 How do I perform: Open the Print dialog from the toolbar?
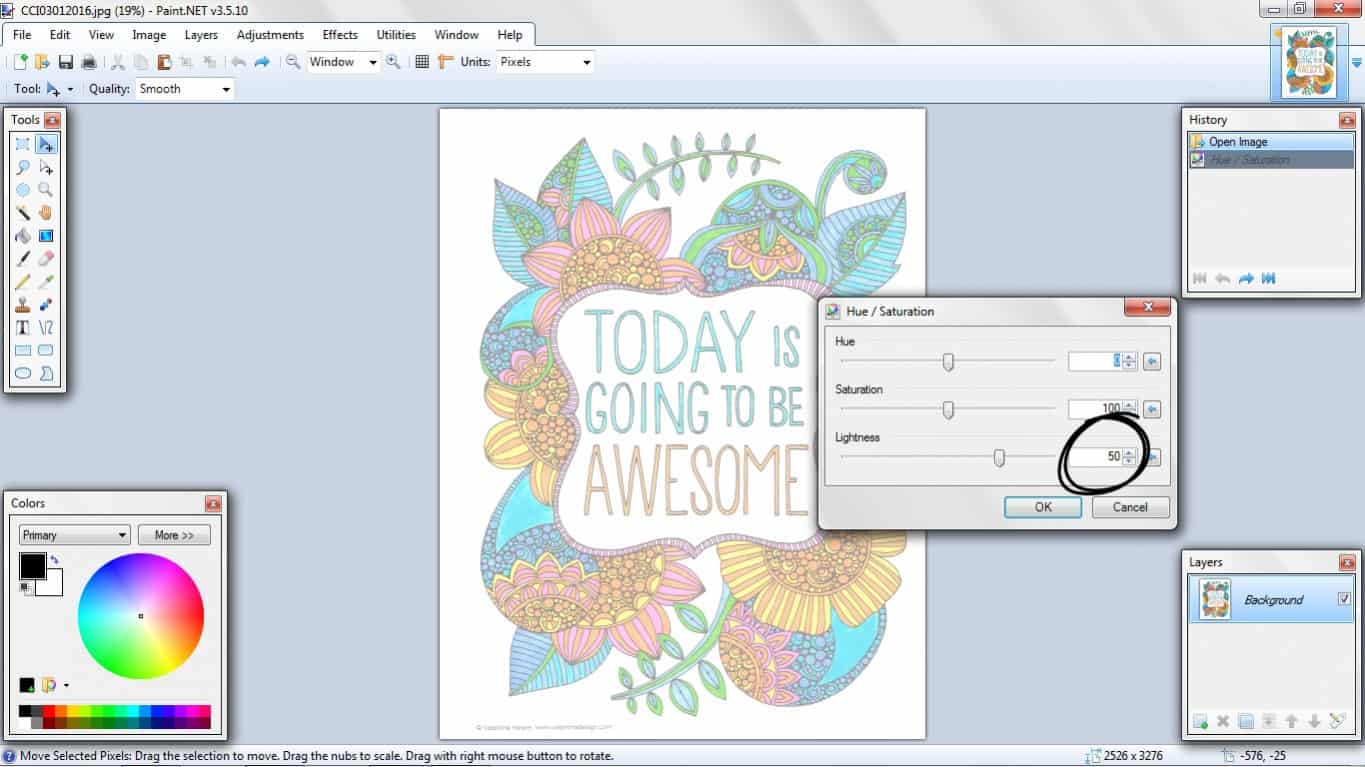coord(88,61)
